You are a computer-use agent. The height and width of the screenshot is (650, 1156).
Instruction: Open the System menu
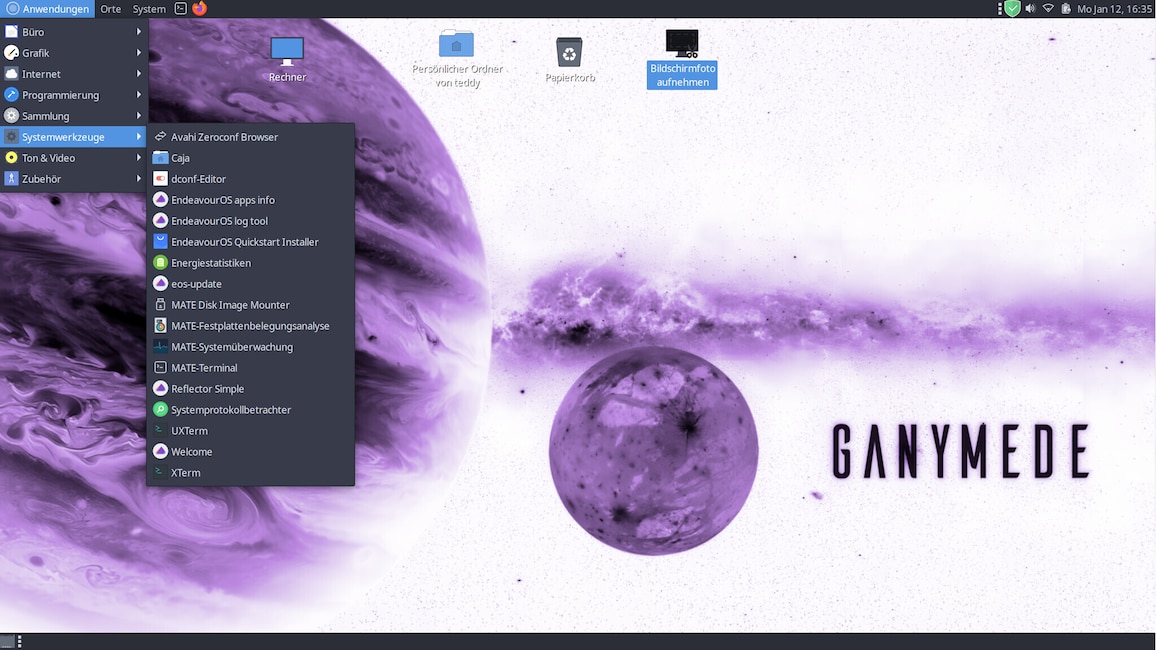pos(149,9)
